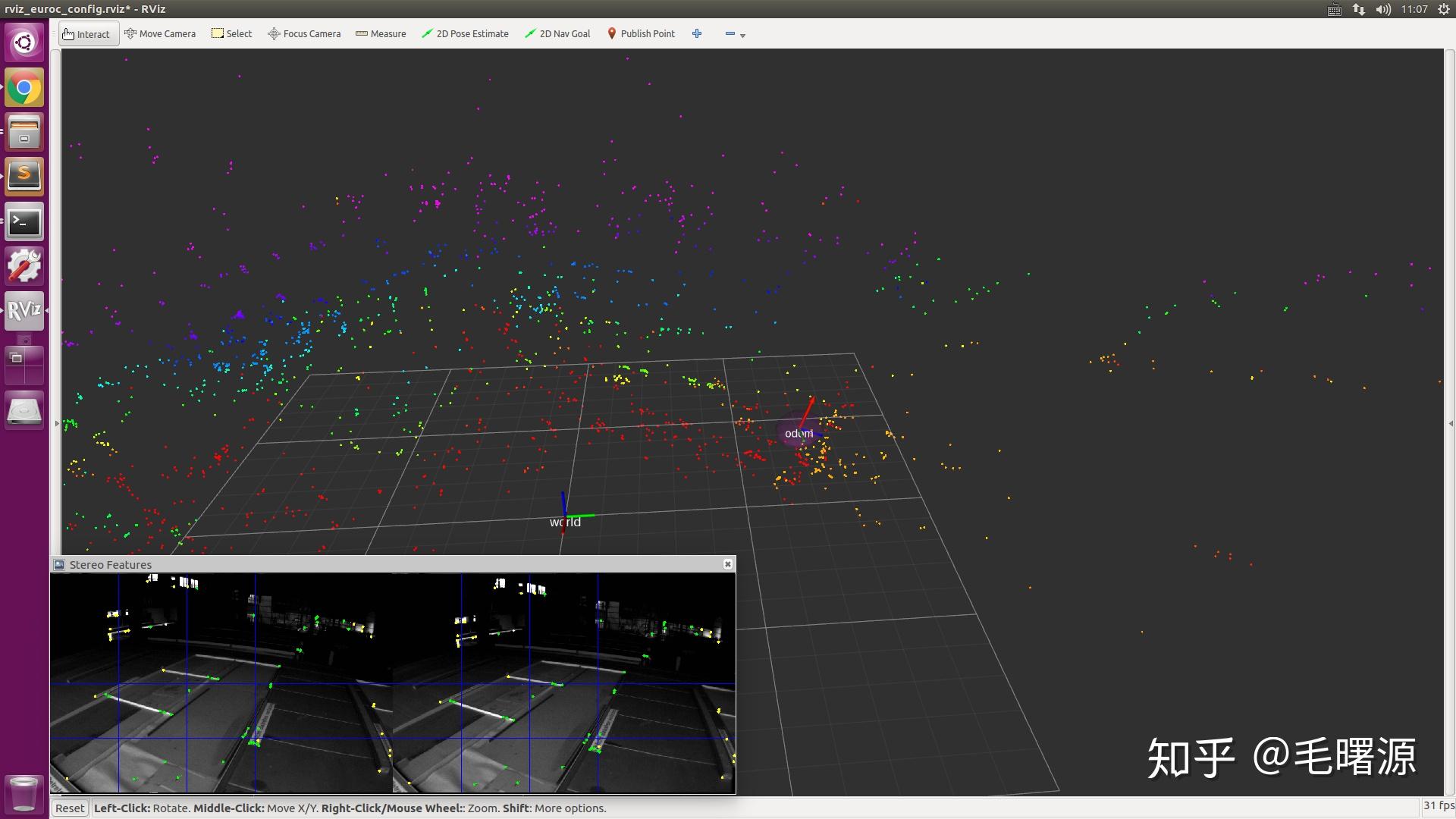The height and width of the screenshot is (819, 1456).
Task: Click the Focus Camera tool
Action: (304, 34)
